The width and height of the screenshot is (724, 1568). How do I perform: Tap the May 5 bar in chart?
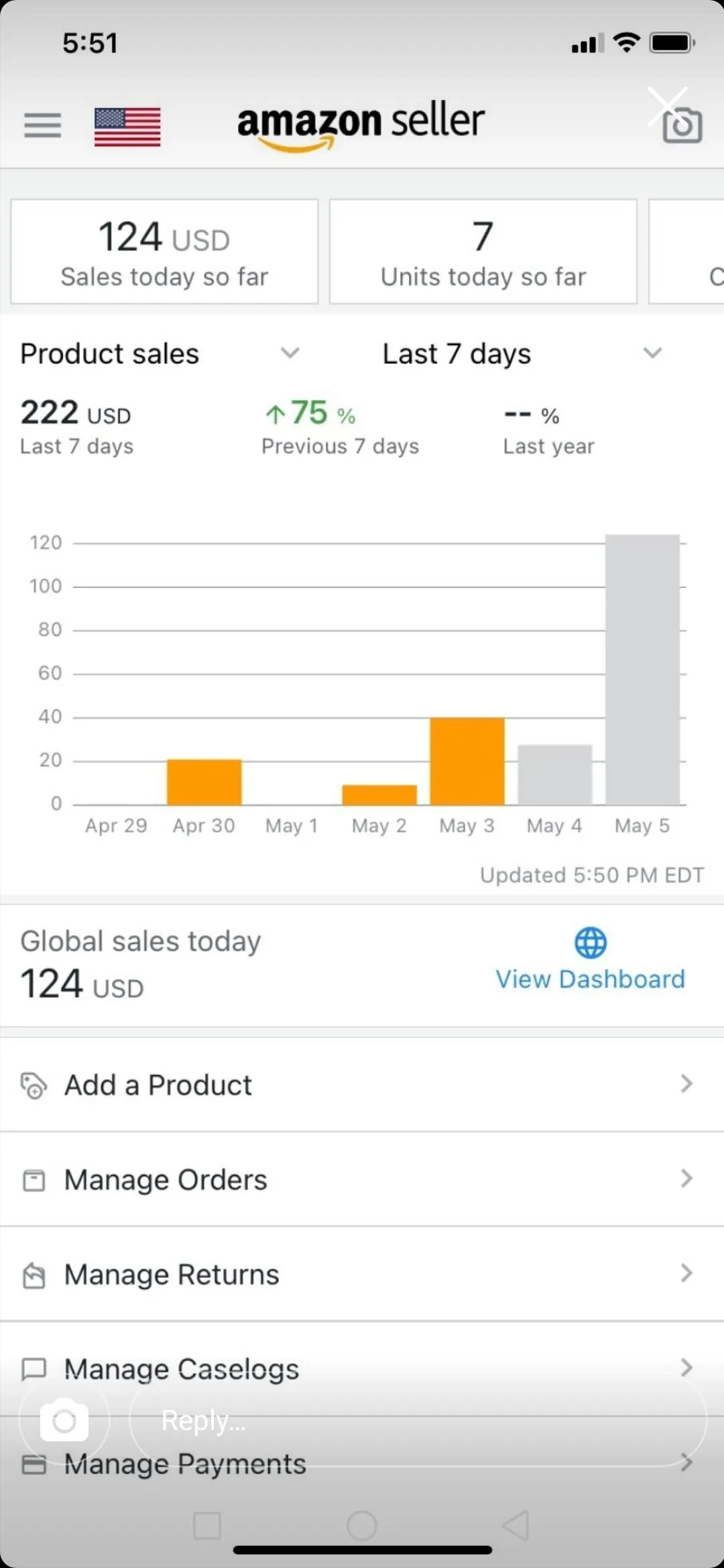click(x=642, y=670)
